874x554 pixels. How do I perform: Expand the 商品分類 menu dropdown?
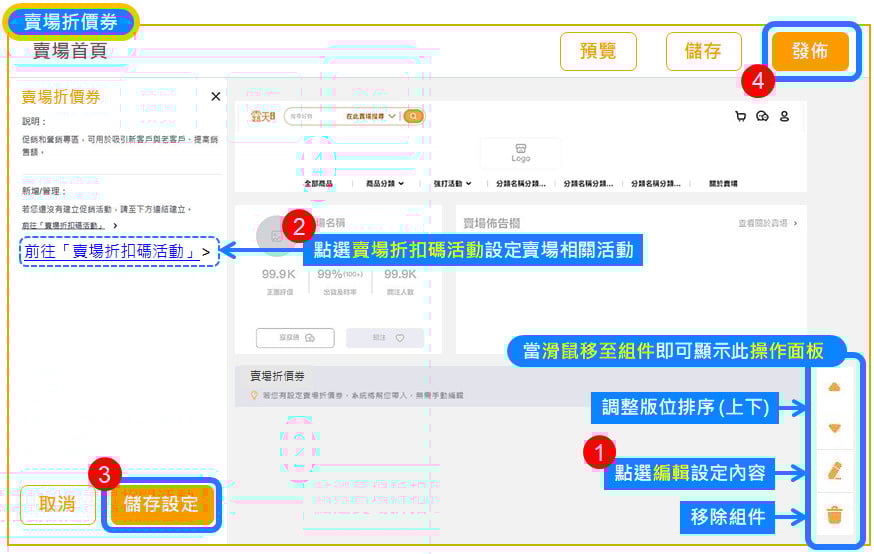[385, 184]
